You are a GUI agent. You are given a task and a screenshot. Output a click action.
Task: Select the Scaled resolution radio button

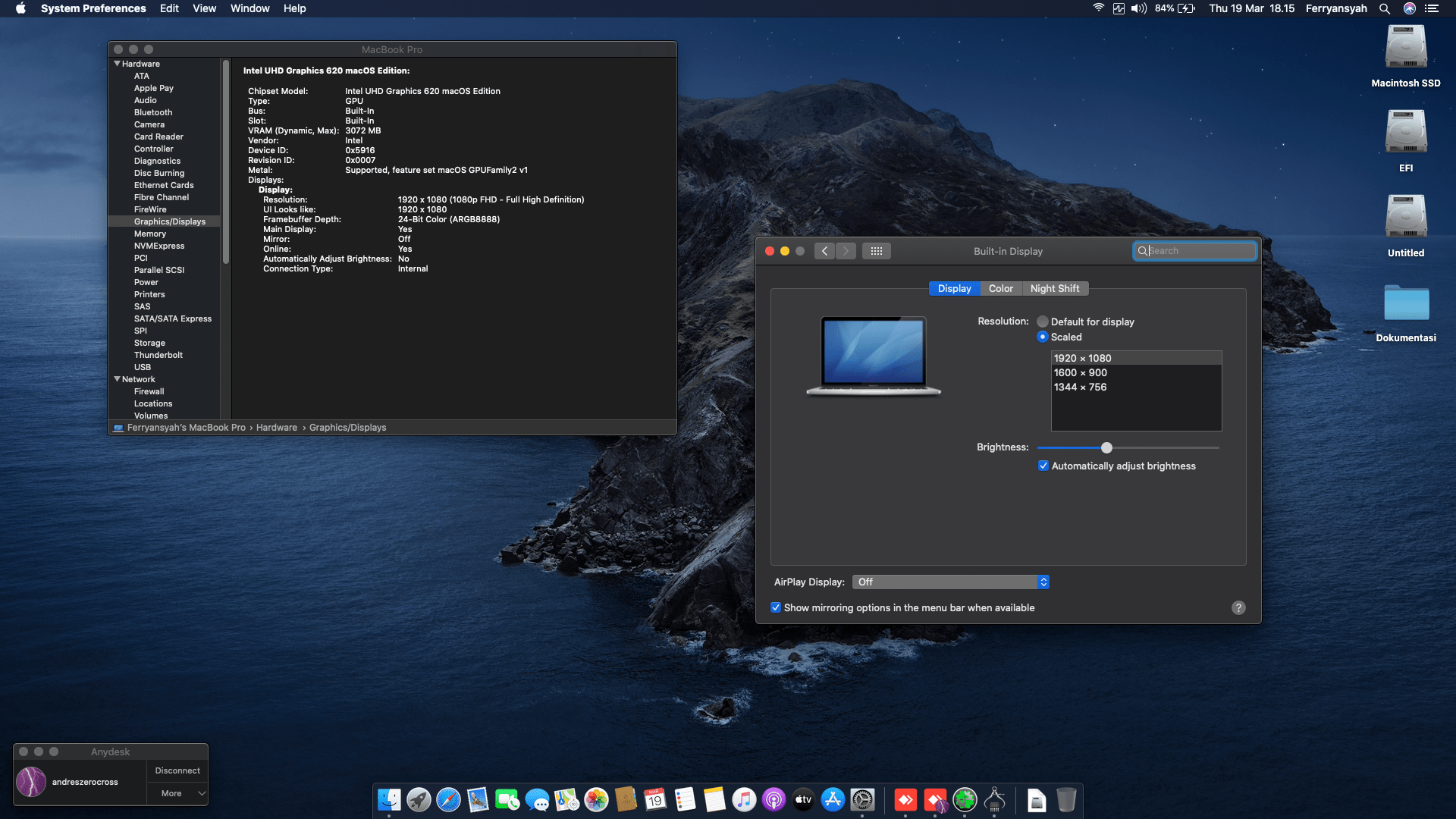click(1043, 337)
